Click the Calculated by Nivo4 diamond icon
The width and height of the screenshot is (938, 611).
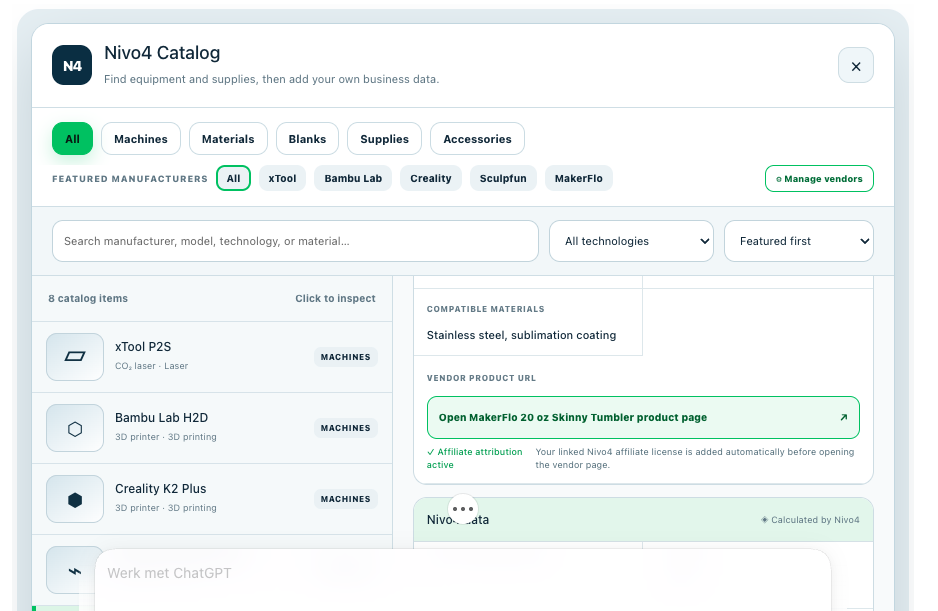(x=765, y=519)
